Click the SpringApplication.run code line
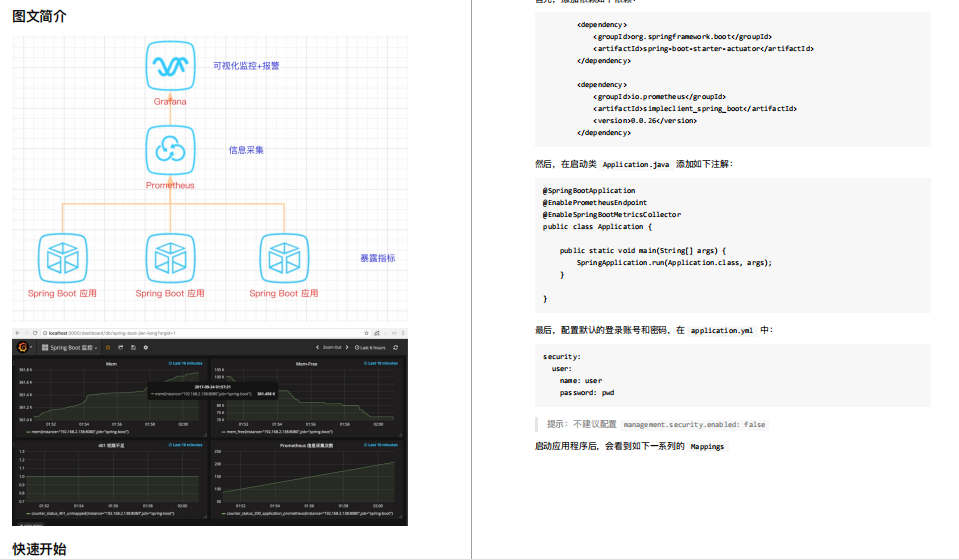Screen dimensions: 959x560 pyautogui.click(x=674, y=262)
